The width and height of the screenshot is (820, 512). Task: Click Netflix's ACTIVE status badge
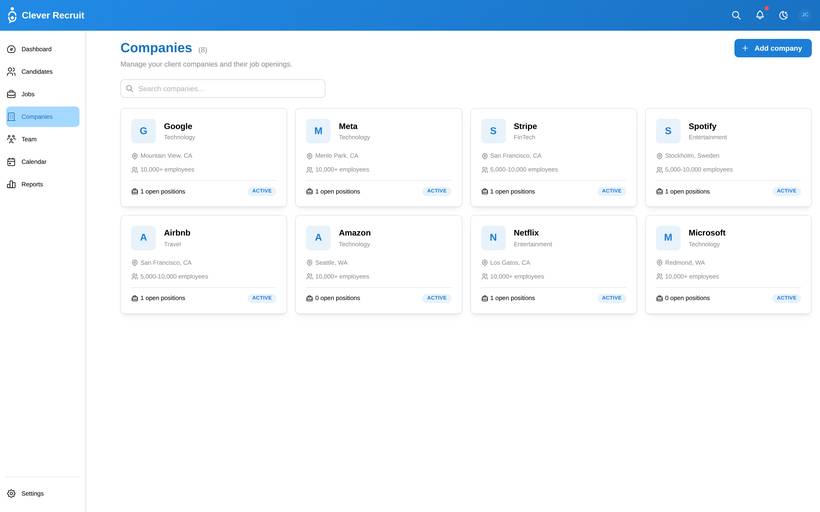pos(611,298)
